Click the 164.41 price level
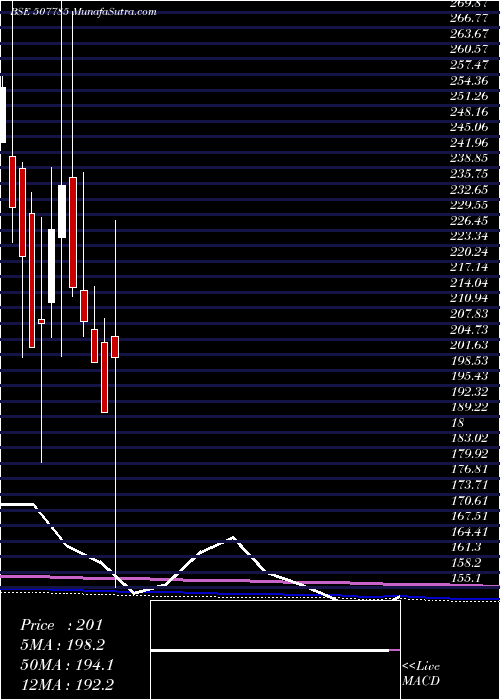 coord(470,532)
